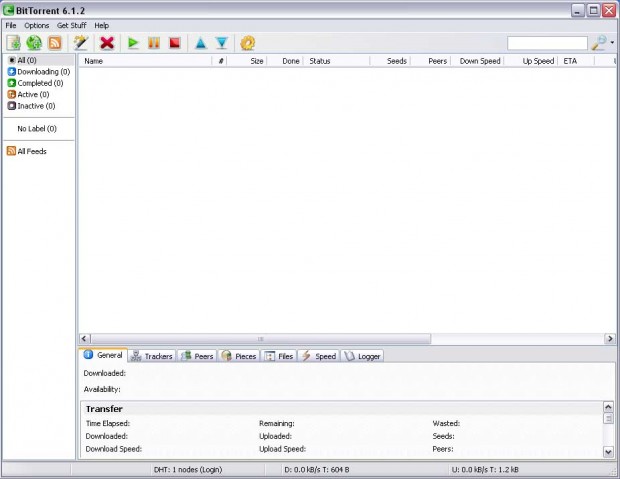Image resolution: width=620 pixels, height=479 pixels.
Task: Switch to the Logger tab
Action: click(x=362, y=356)
